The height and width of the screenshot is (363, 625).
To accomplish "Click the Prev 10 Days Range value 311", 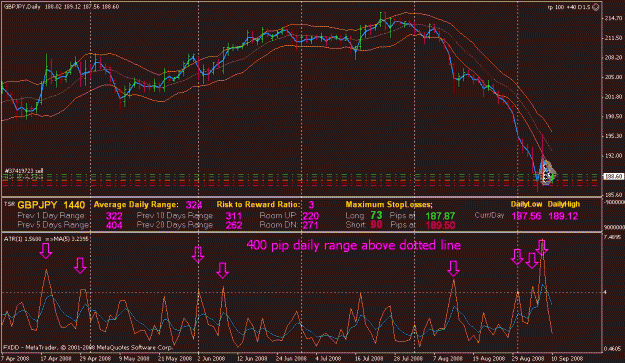I will click(234, 216).
